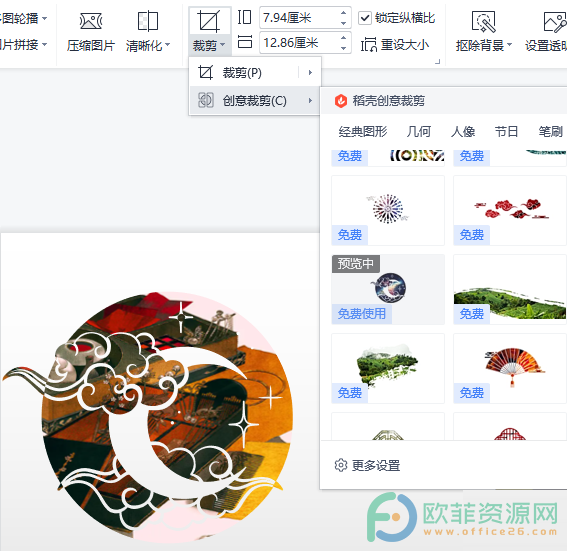Viewport: 567px width, 551px height.
Task: Decrease the height value 7.94厘米 with down arrow
Action: 343,23
